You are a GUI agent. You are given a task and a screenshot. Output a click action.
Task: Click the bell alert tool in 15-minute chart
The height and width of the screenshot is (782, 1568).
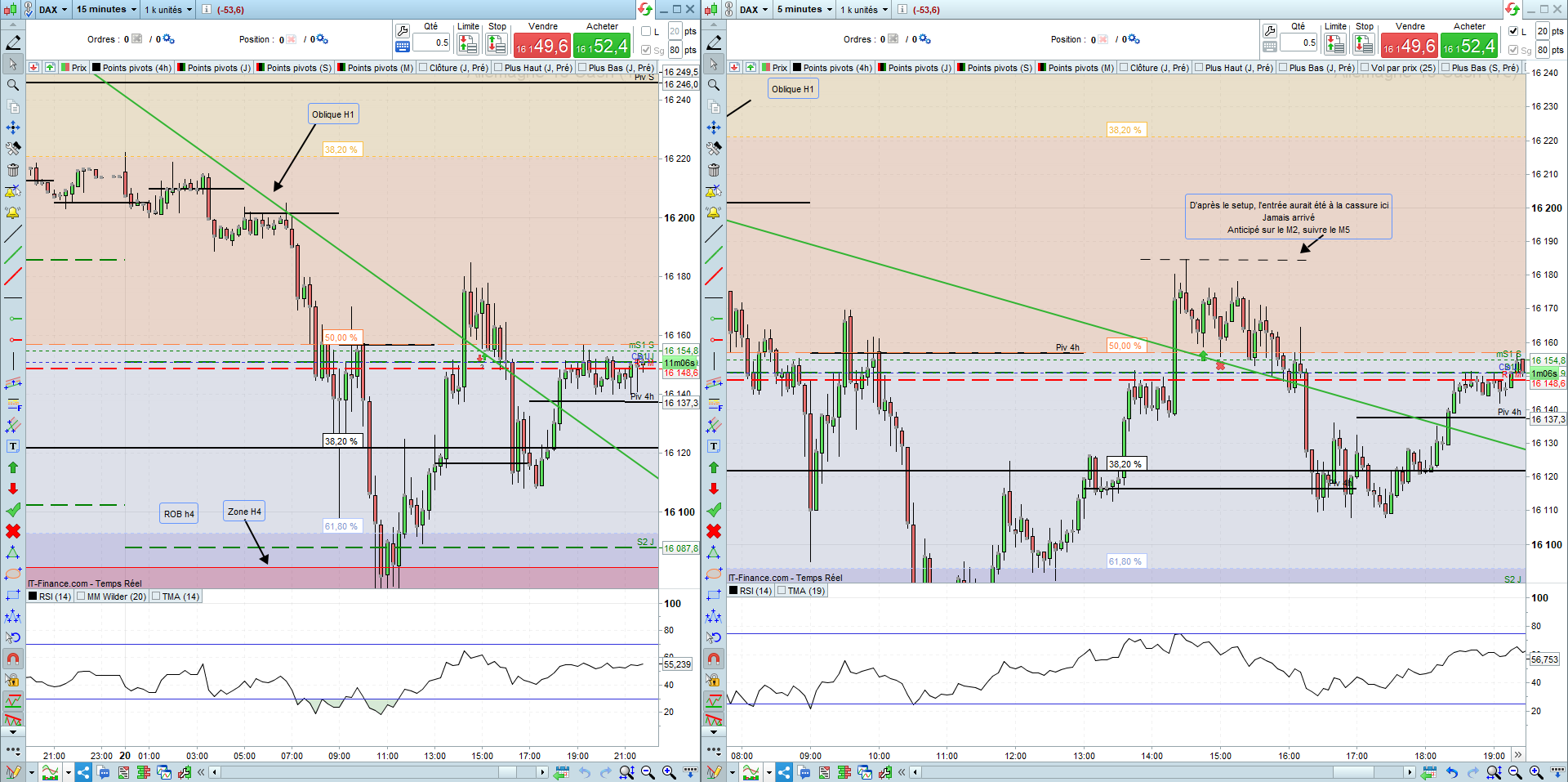(x=13, y=212)
